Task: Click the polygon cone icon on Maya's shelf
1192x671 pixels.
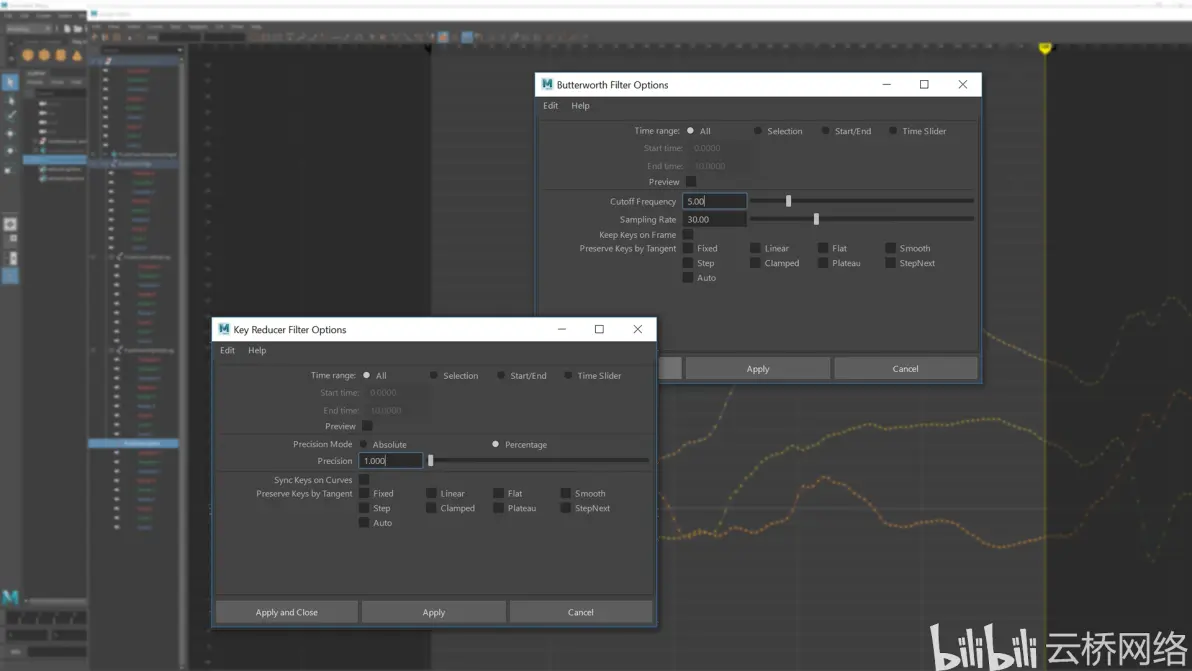Action: coord(77,55)
